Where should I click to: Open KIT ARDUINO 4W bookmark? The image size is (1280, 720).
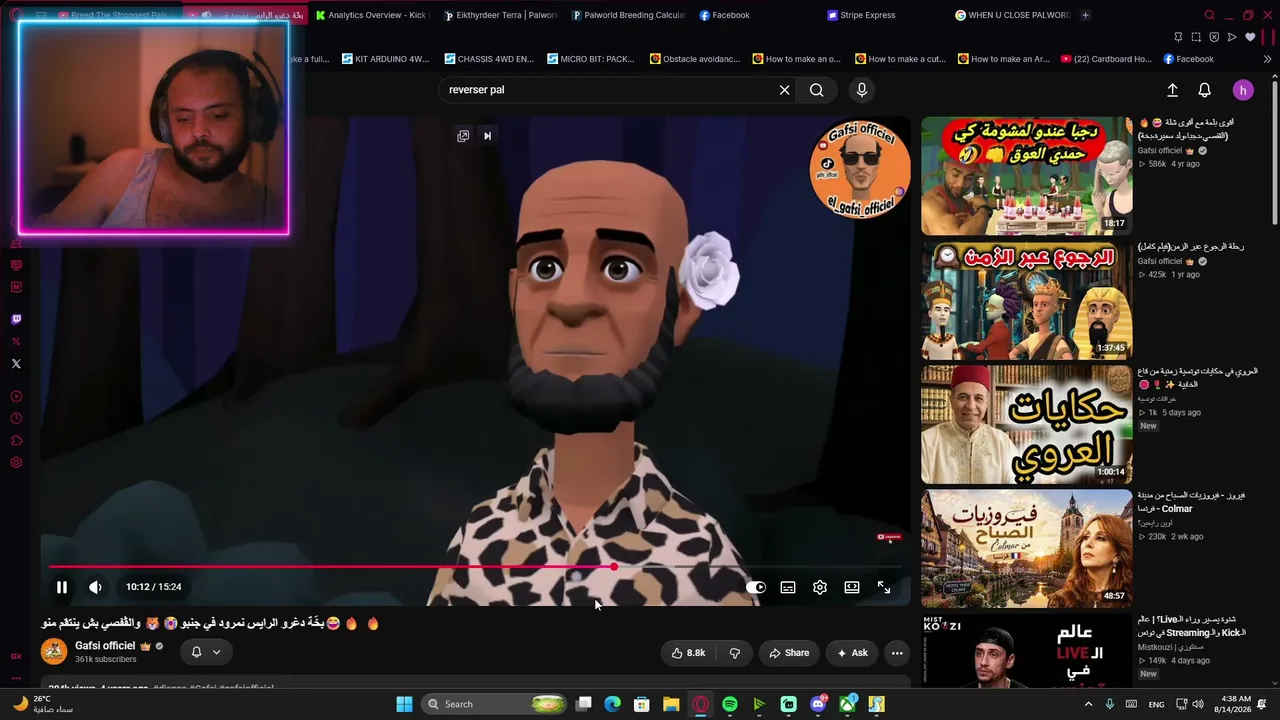point(385,59)
